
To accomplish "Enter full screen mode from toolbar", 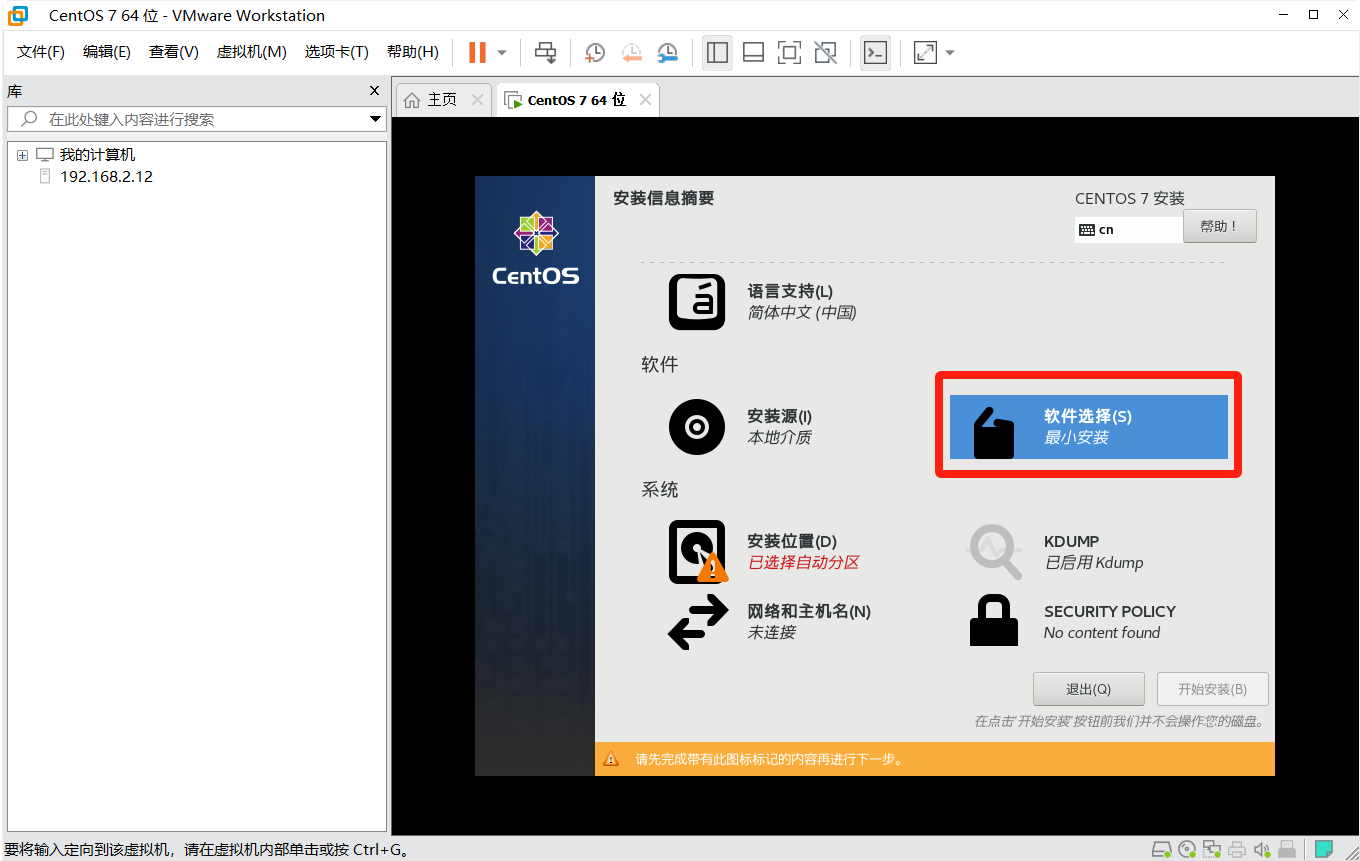I will (789, 52).
